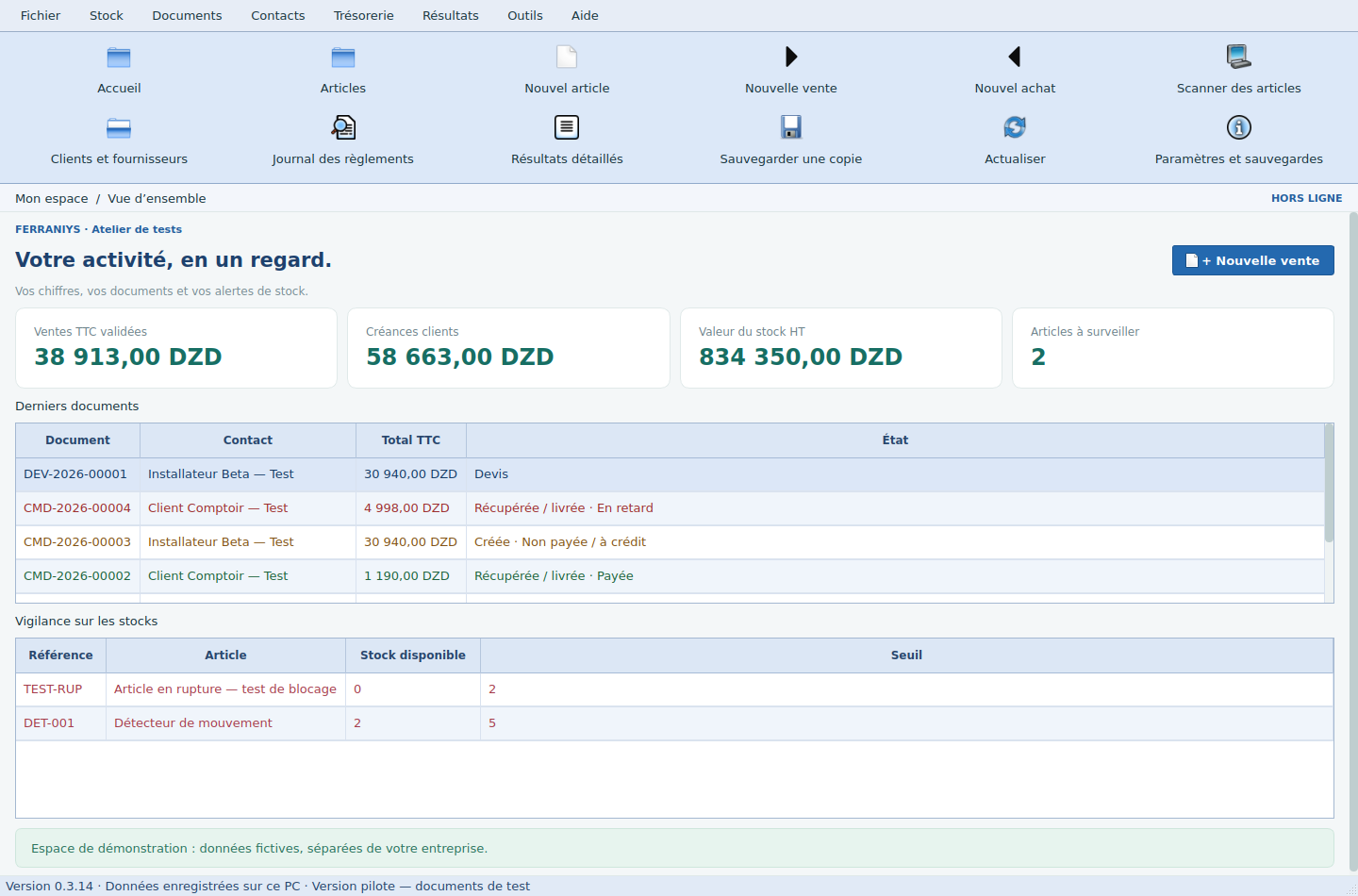Click the Ventes TTC validées card
The image size is (1358, 896).
pyautogui.click(x=176, y=348)
